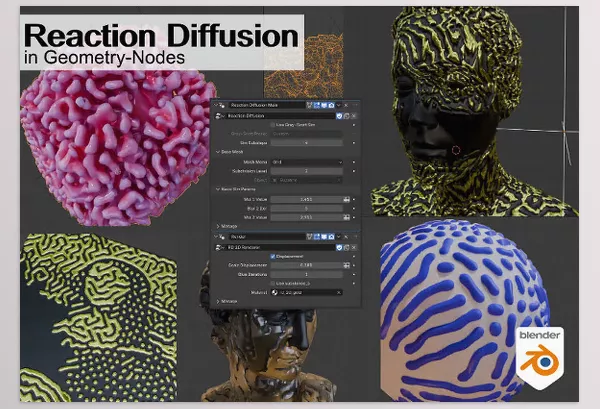
Task: Click animate dot beside Mix 2 Value
Action: [x=354, y=217]
